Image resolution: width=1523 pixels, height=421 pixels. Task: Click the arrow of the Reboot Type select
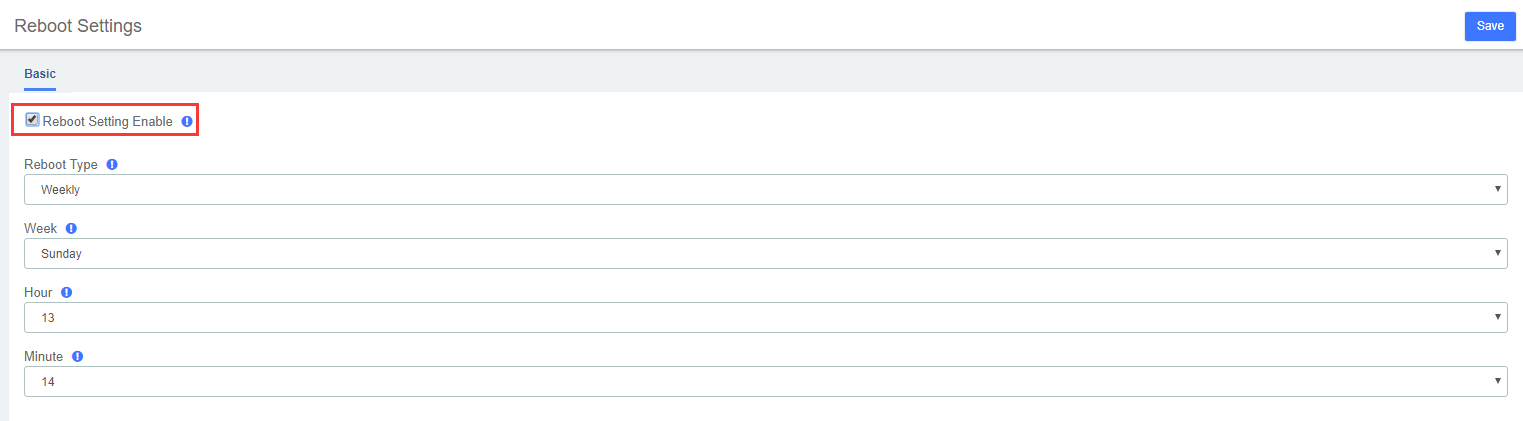[1497, 189]
